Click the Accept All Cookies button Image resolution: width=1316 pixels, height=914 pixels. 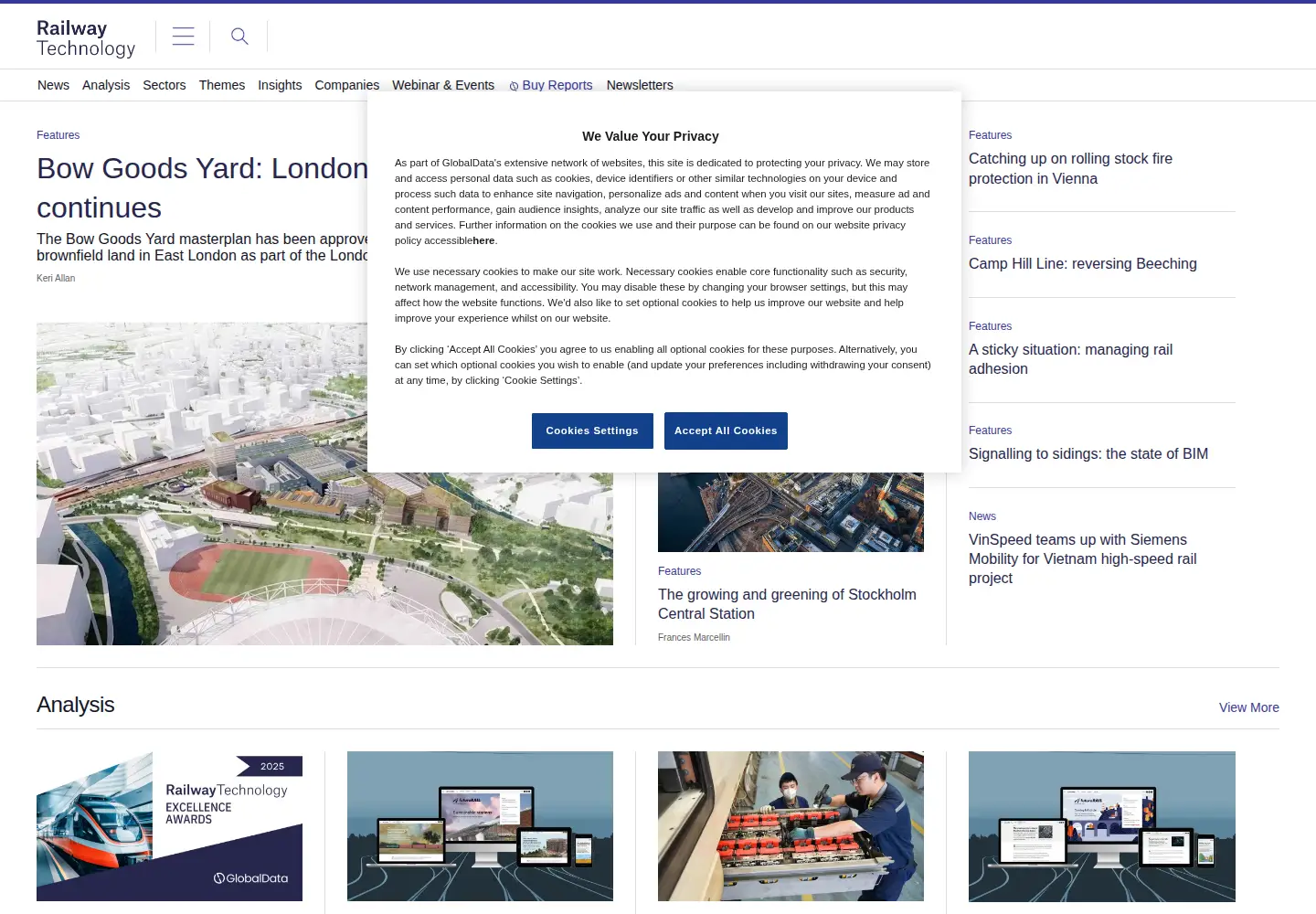[x=726, y=430]
